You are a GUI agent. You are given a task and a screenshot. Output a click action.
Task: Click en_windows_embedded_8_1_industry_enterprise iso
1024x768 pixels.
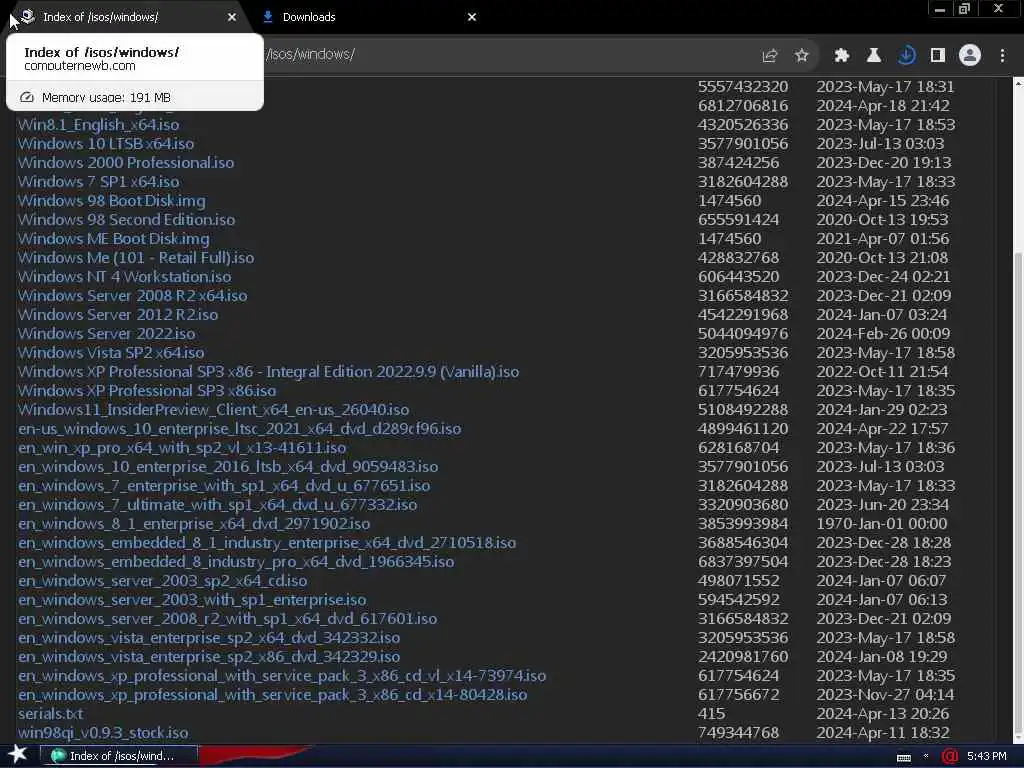(x=267, y=542)
